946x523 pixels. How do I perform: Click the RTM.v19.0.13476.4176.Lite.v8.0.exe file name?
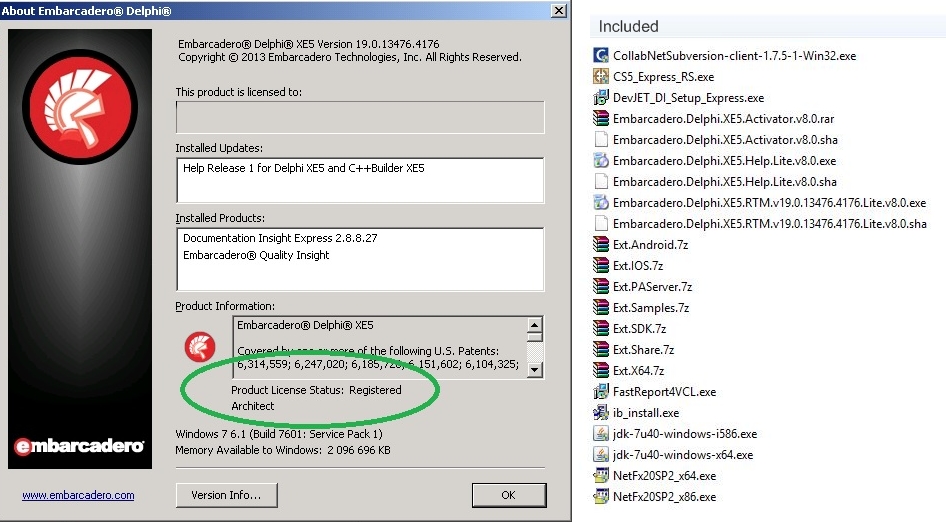pyautogui.click(x=769, y=203)
